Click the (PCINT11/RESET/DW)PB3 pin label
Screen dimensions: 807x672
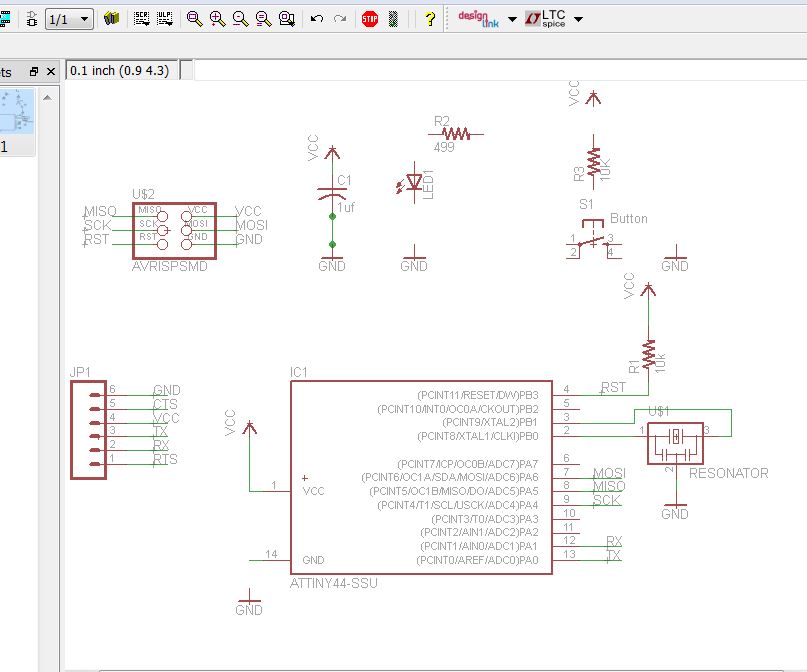coord(478,395)
